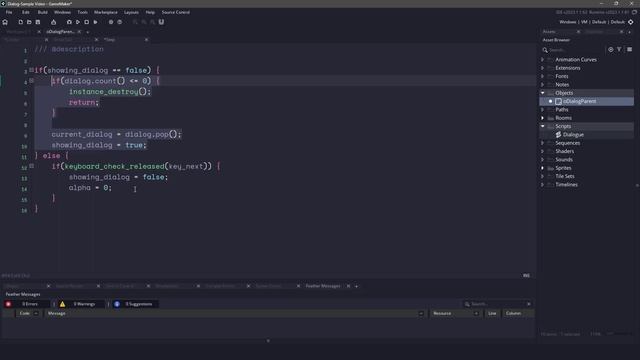Select the Sequences folder row
The image size is (640, 360).
(587, 143)
